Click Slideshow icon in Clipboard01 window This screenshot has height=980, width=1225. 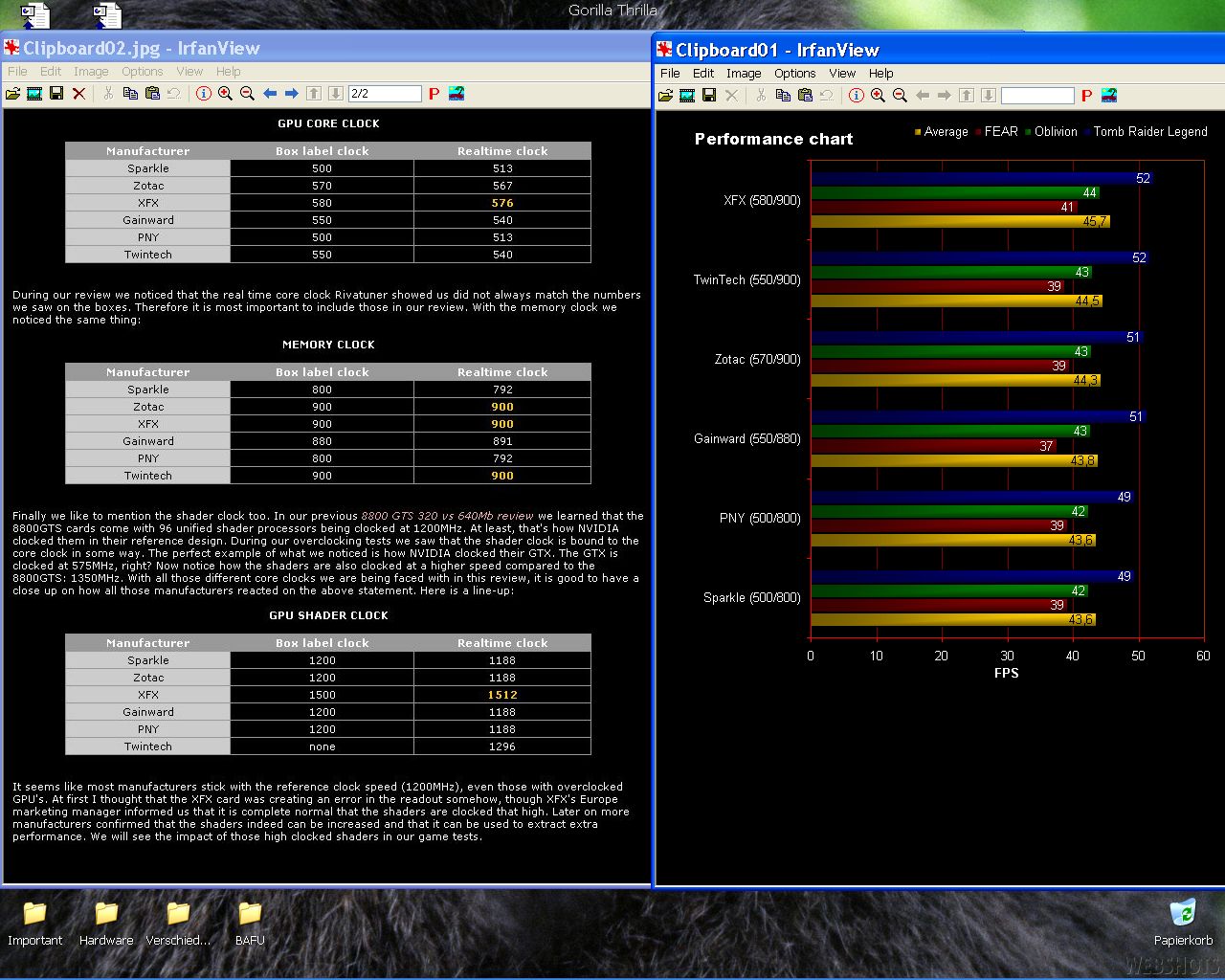pyautogui.click(x=687, y=96)
